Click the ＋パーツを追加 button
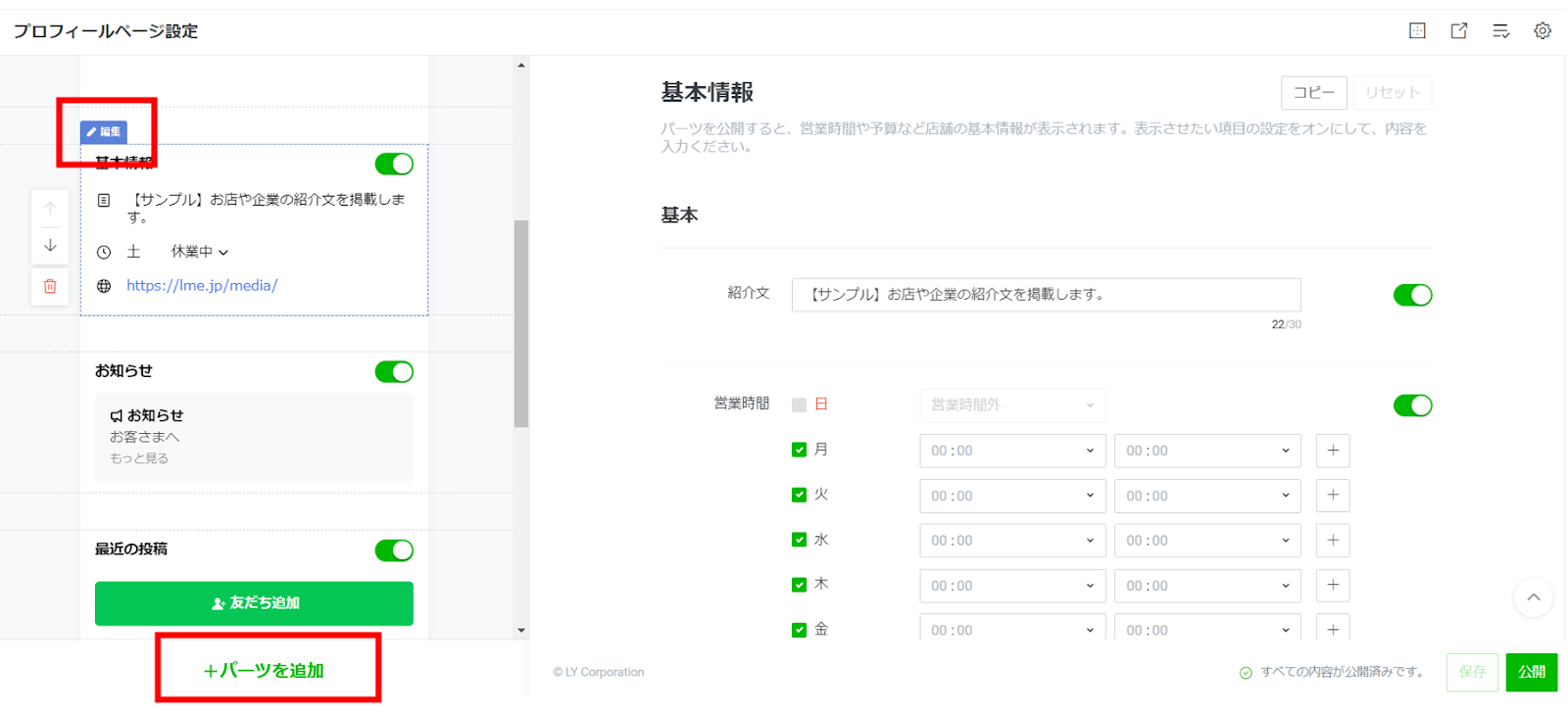The image size is (1568, 717). pyautogui.click(x=265, y=671)
